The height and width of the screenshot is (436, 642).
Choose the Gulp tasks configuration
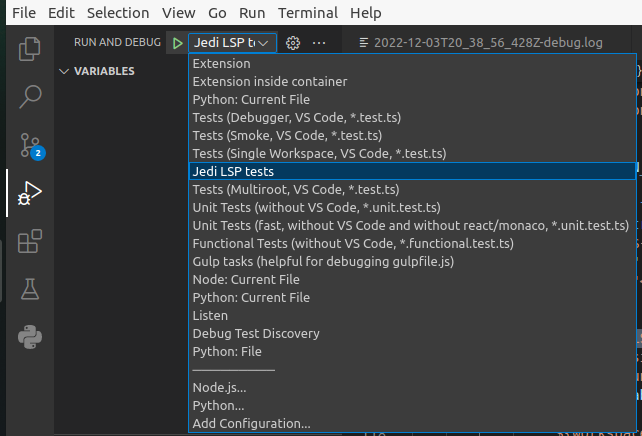pyautogui.click(x=323, y=261)
